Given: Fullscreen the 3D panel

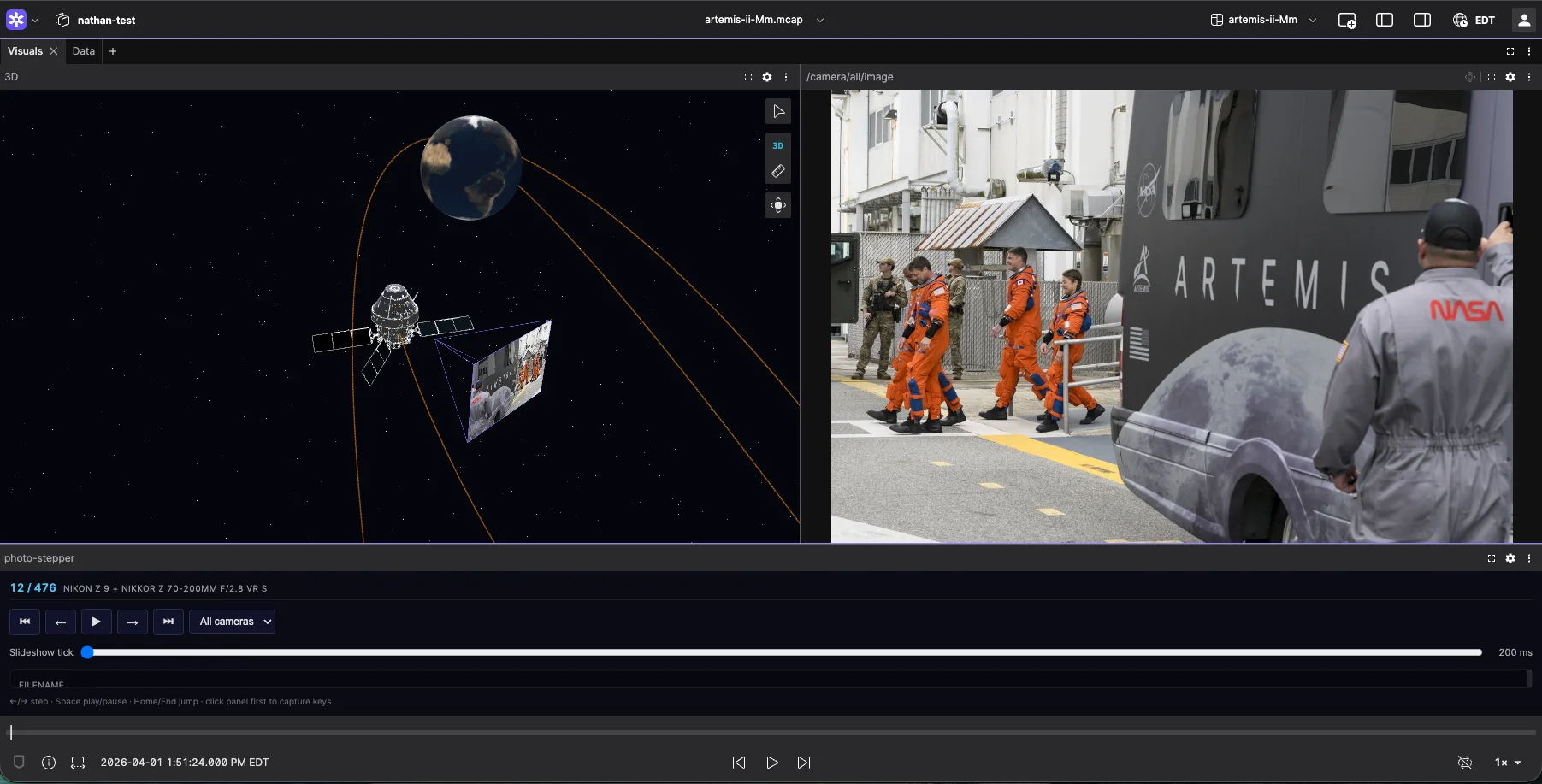Looking at the screenshot, I should tap(748, 77).
